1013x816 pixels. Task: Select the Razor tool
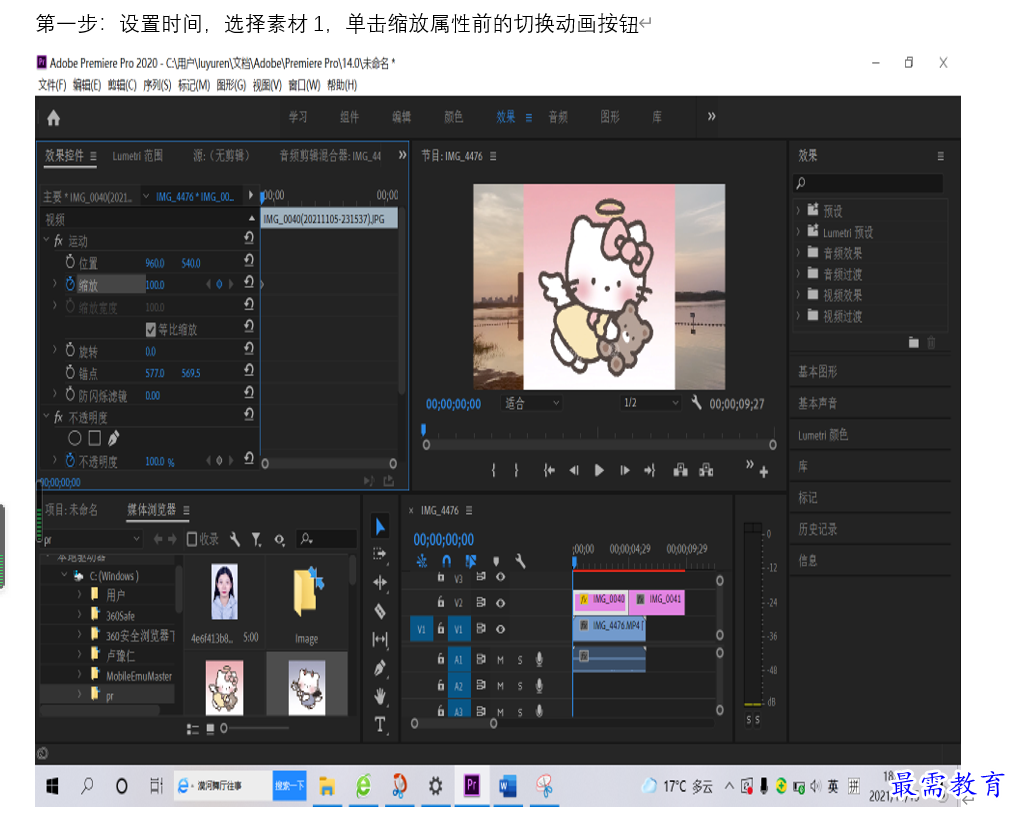pyautogui.click(x=380, y=611)
